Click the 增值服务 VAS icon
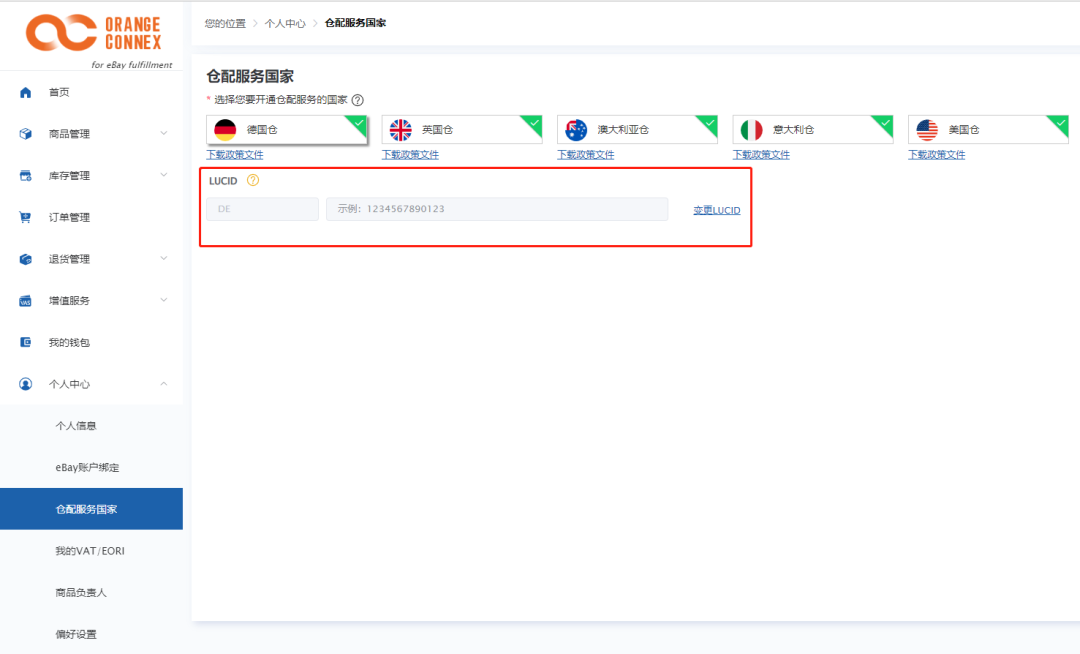 click(26, 301)
